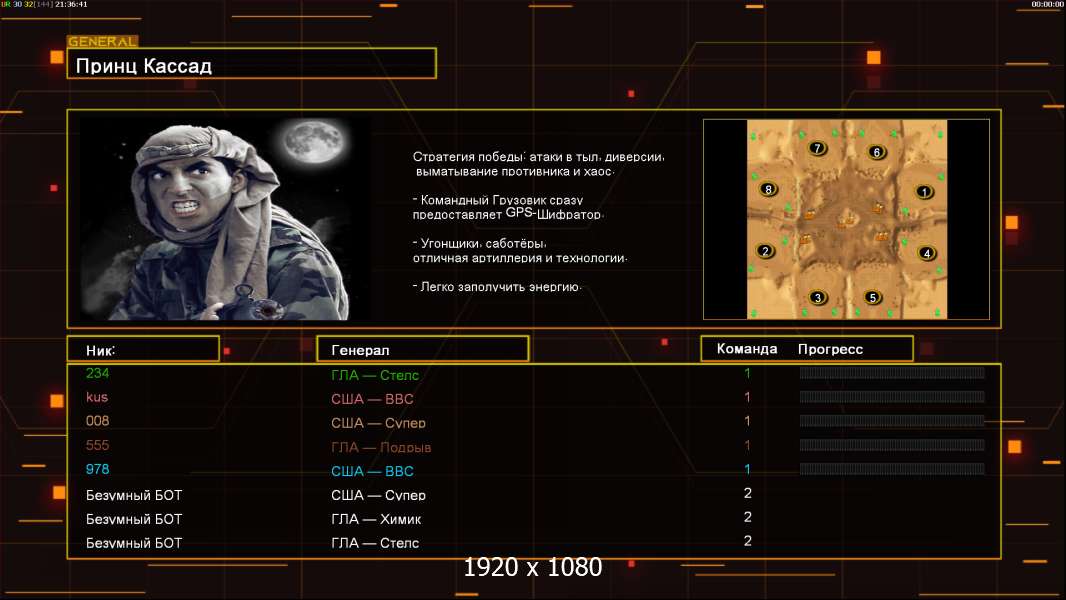1066x600 pixels.
Task: Select the 'Принц Кассад' title box
Action: (252, 64)
